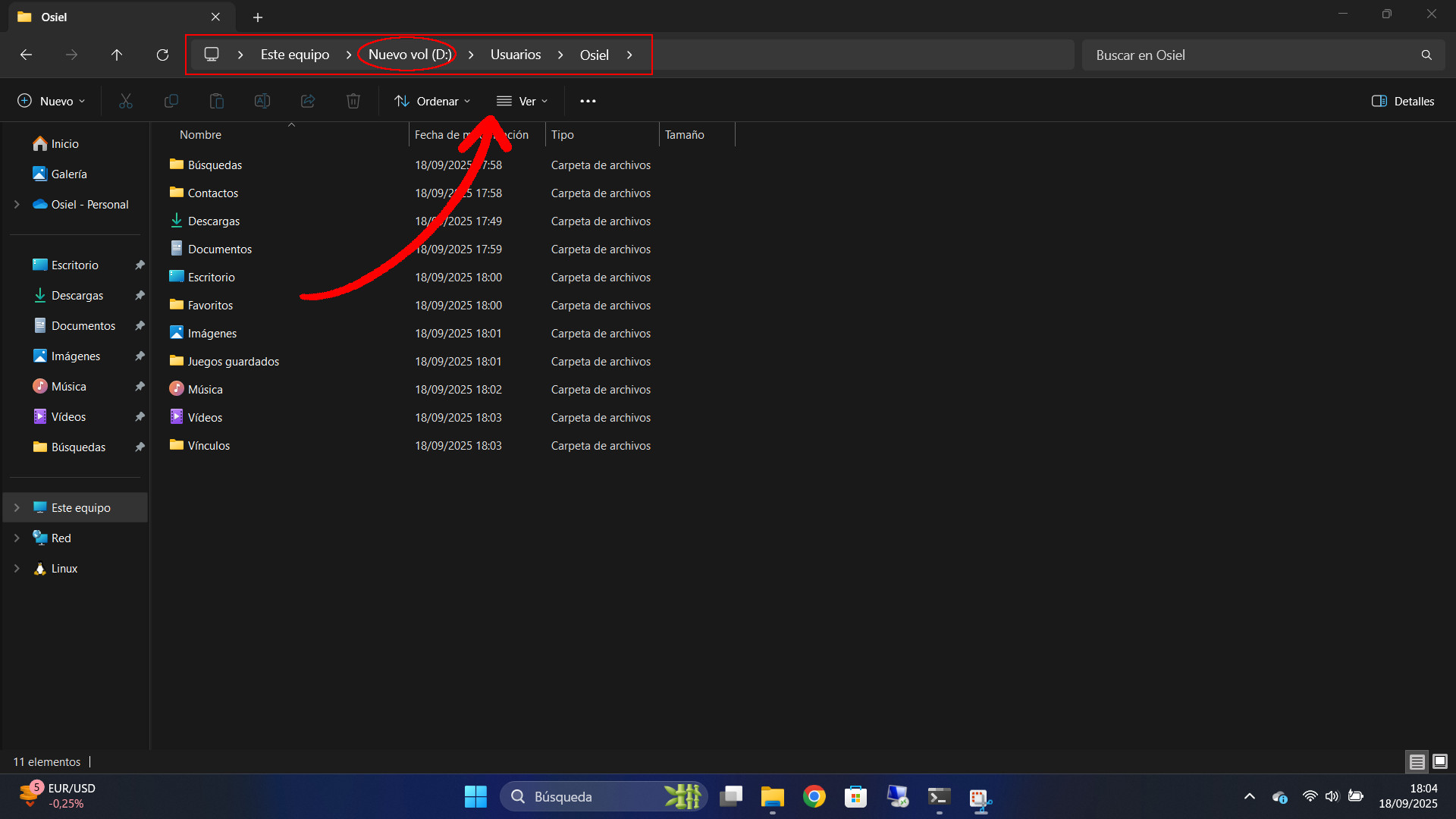Switch to large thumbnails view in status bar

pos(1440,761)
